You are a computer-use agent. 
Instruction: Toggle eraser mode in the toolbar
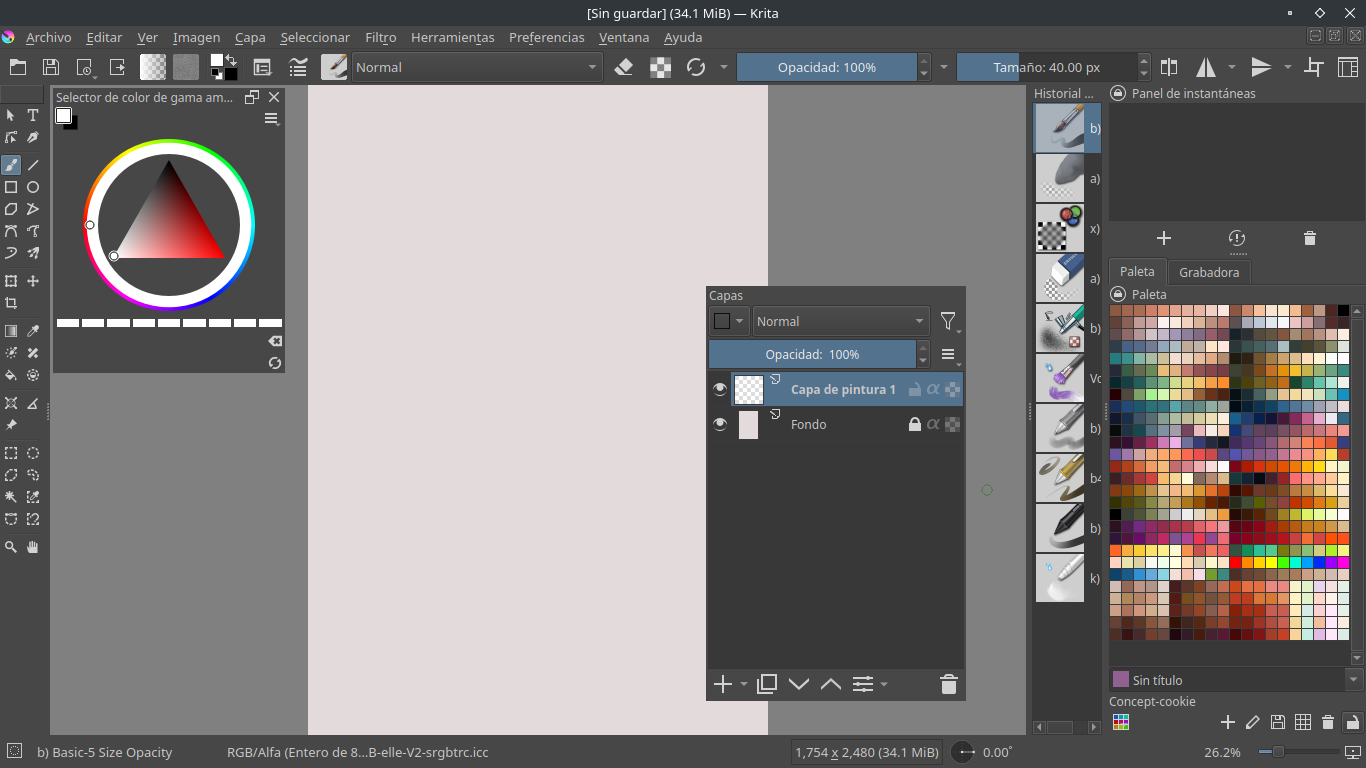coord(624,67)
